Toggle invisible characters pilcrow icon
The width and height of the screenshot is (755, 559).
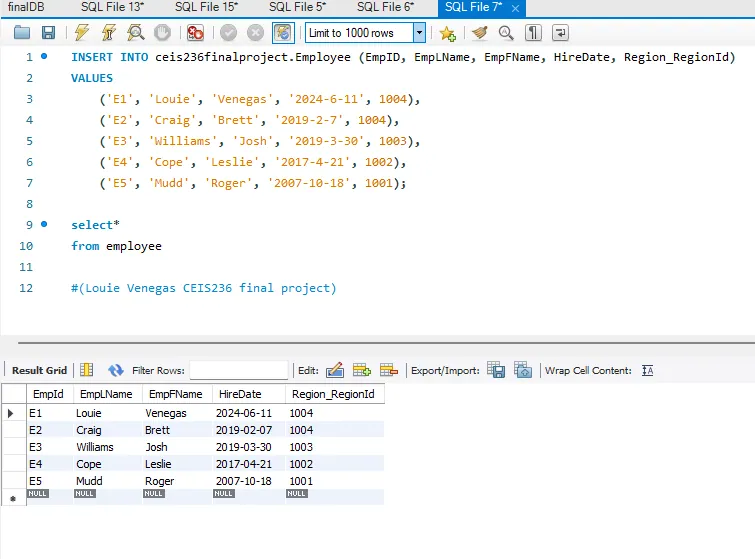click(x=533, y=33)
